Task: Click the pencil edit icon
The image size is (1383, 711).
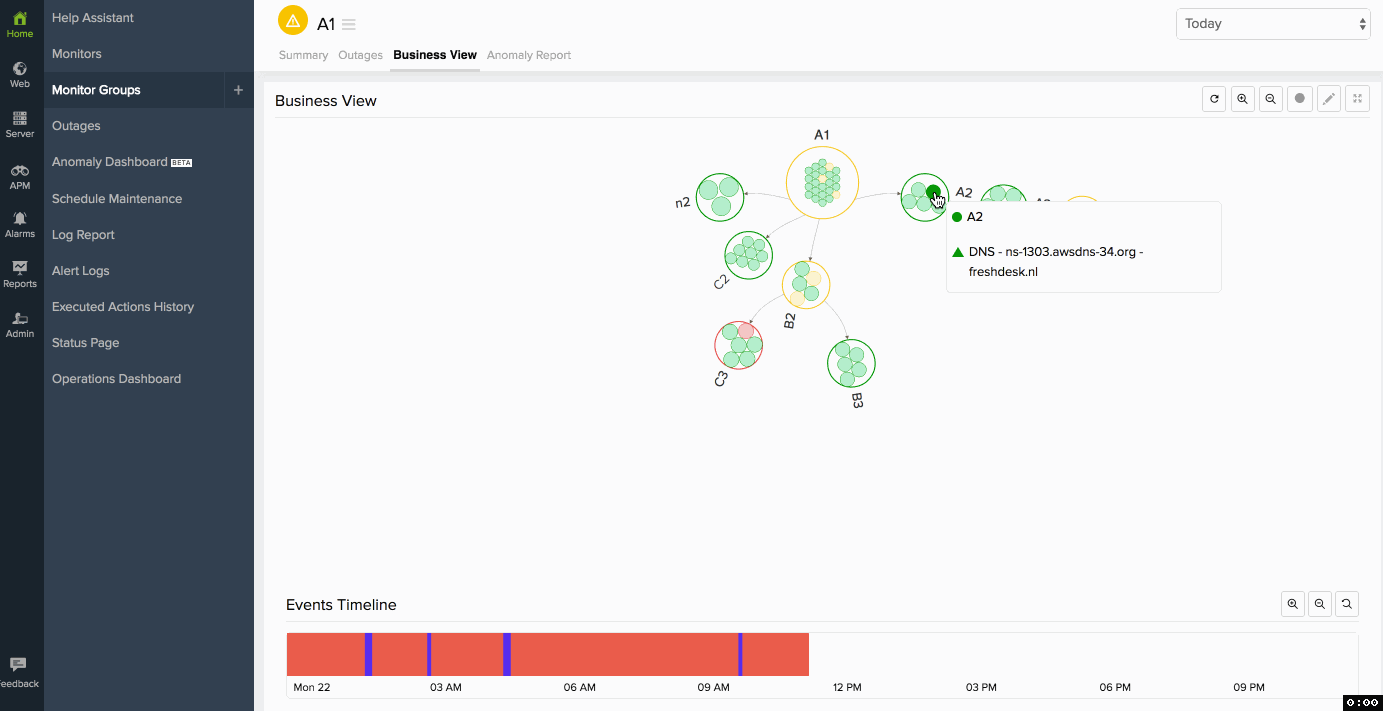Action: click(x=1328, y=99)
